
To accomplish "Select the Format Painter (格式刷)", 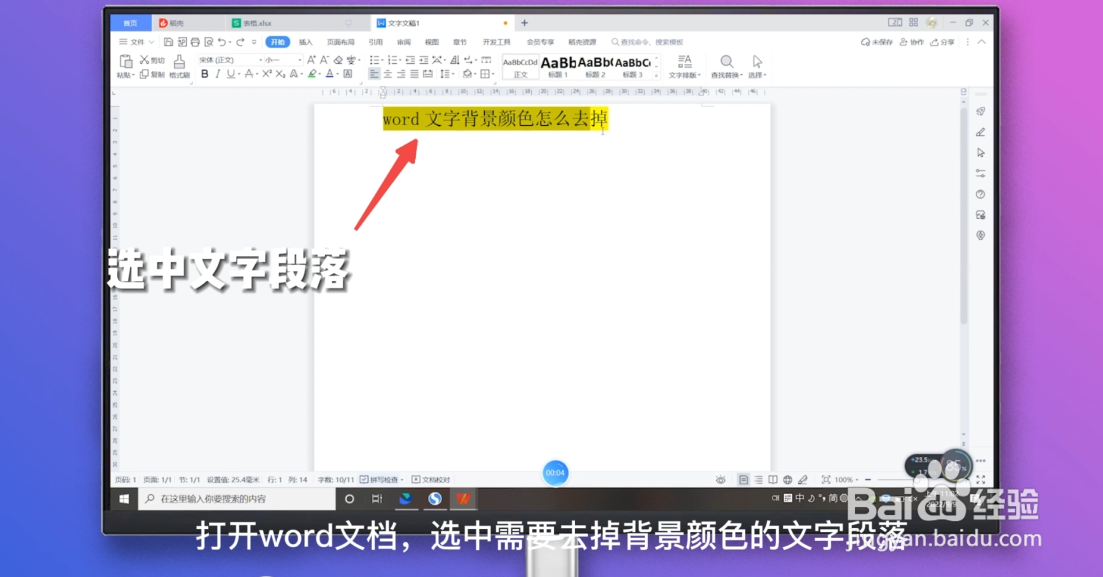I will point(179,66).
